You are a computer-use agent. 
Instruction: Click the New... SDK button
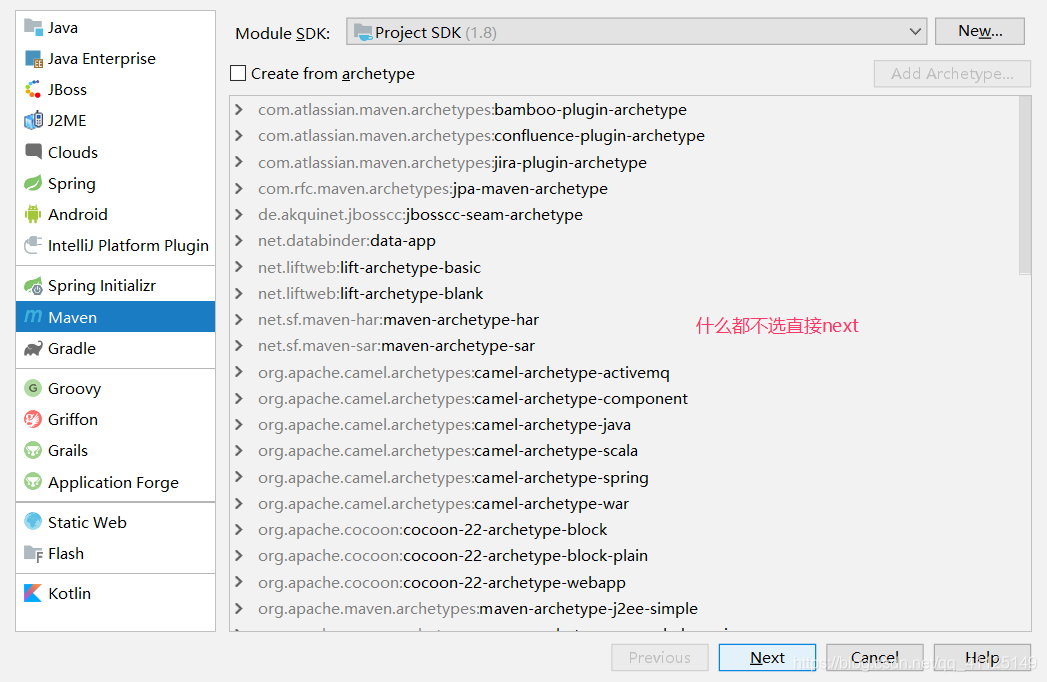click(980, 31)
